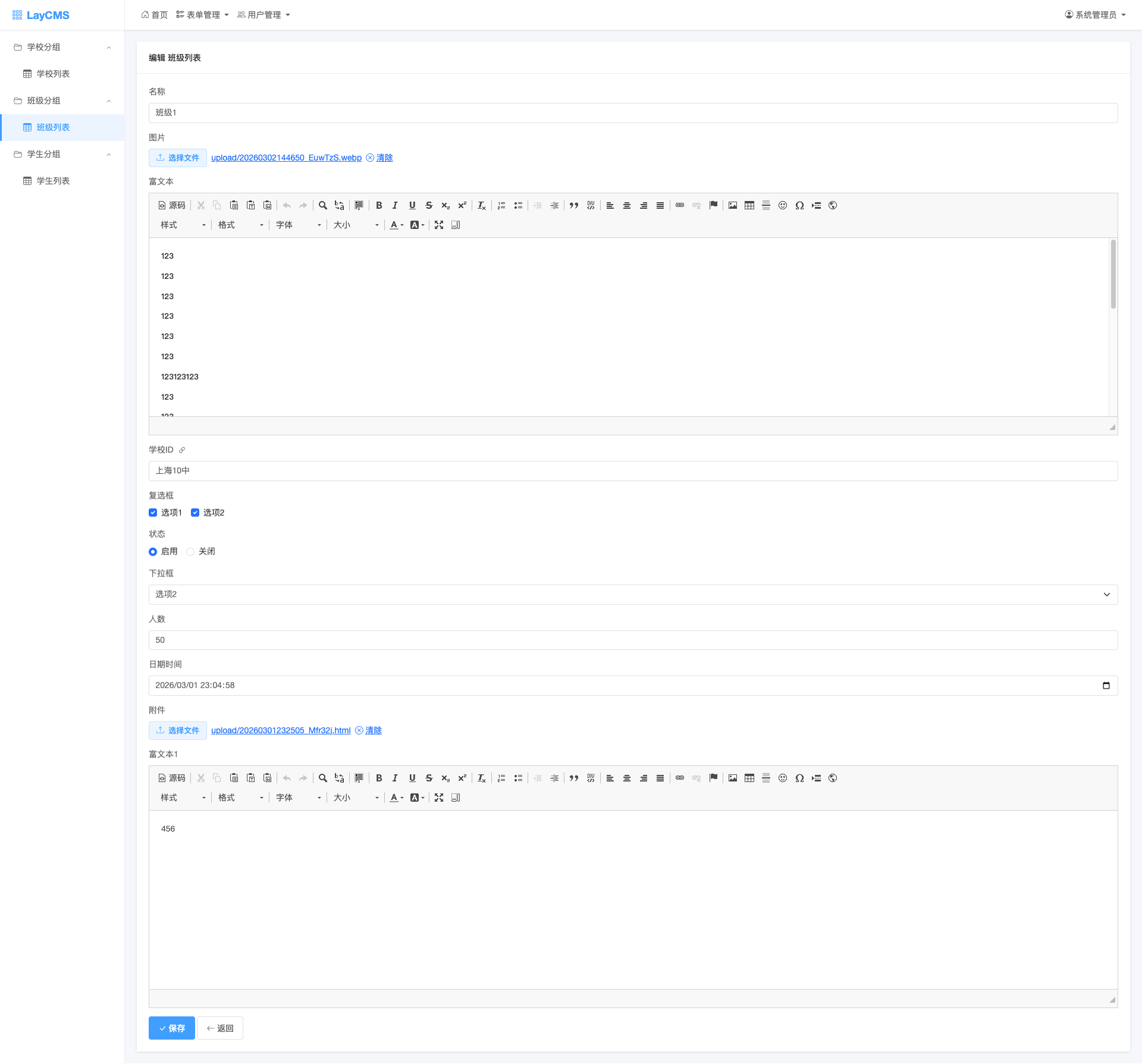Uncheck the 选项2 checkbox
Screen dimensions: 1142x1064
[x=195, y=513]
